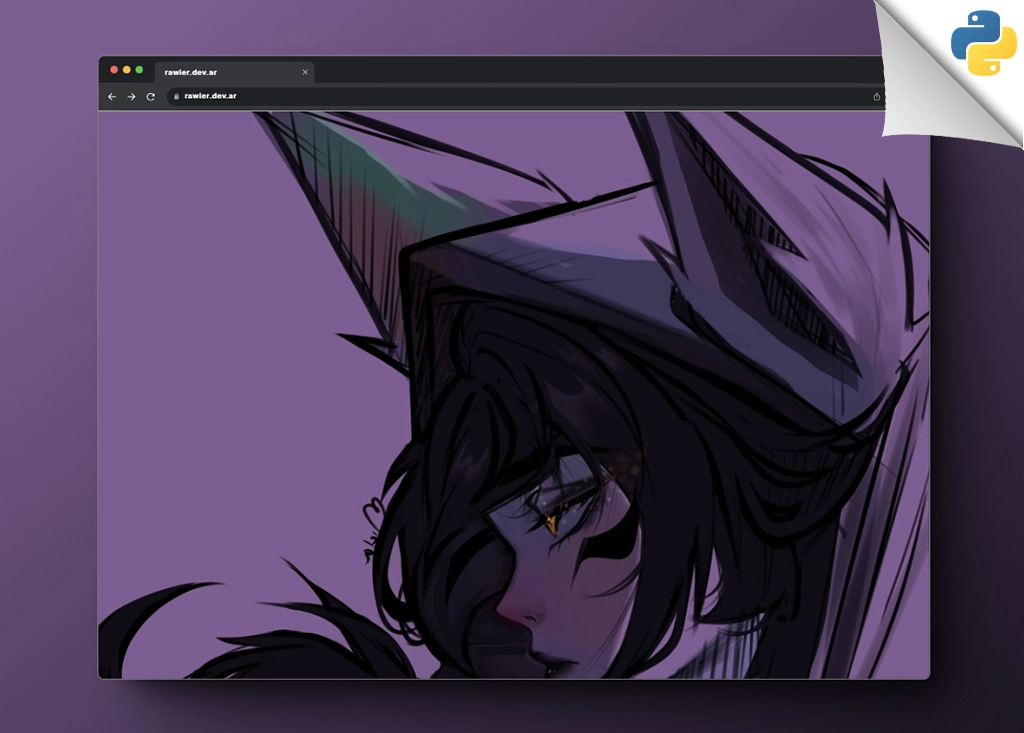1024x733 pixels.
Task: Click the Python logo in the corner
Action: coord(983,43)
